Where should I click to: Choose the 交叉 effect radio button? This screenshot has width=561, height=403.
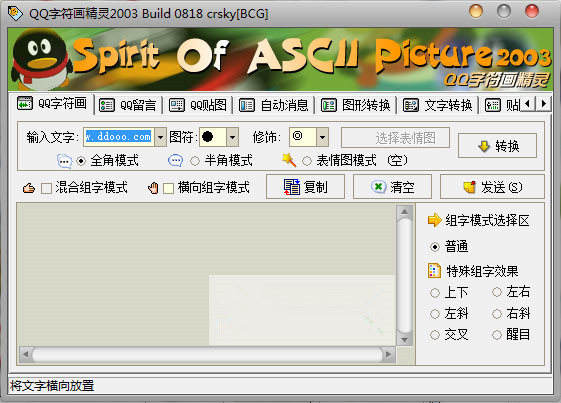(x=435, y=335)
